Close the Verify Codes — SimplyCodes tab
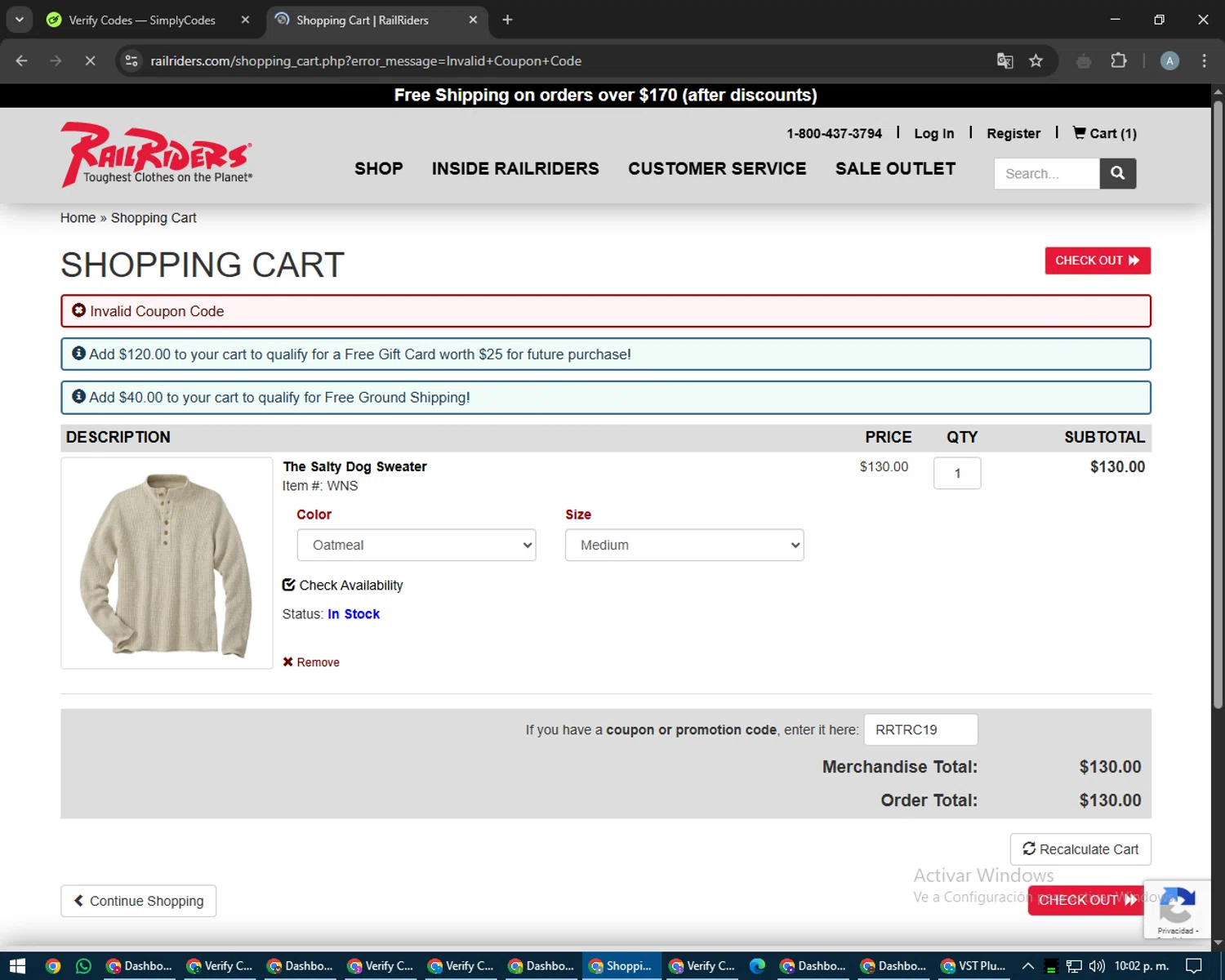The image size is (1225, 980). tap(245, 20)
